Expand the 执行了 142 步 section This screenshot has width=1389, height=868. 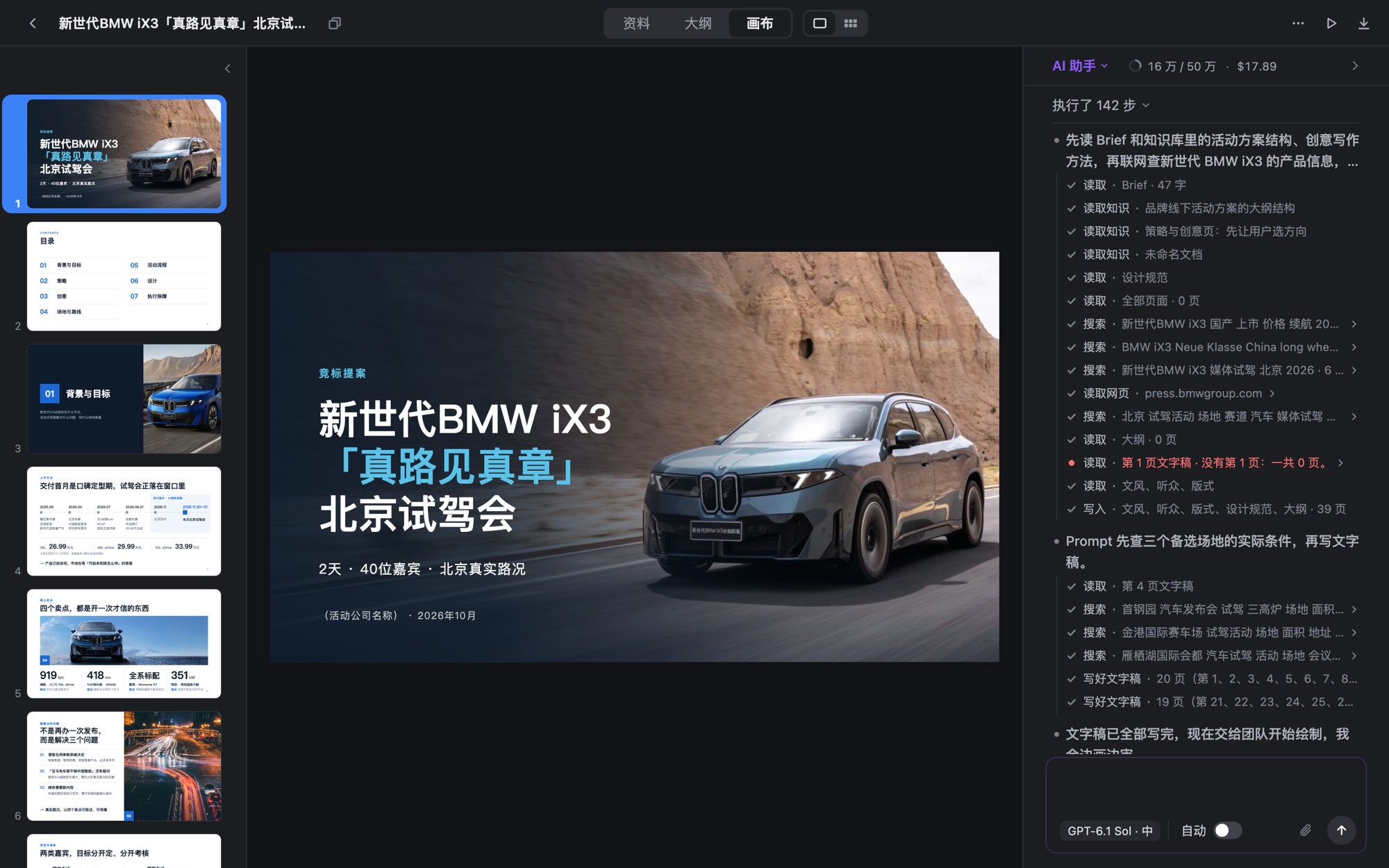point(1101,106)
